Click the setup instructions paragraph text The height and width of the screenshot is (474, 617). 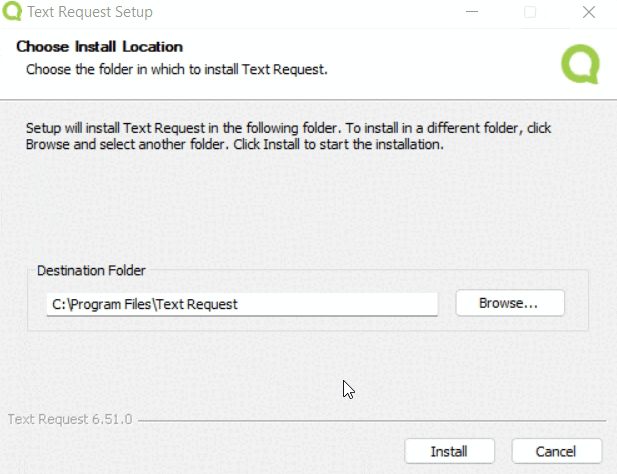point(288,136)
